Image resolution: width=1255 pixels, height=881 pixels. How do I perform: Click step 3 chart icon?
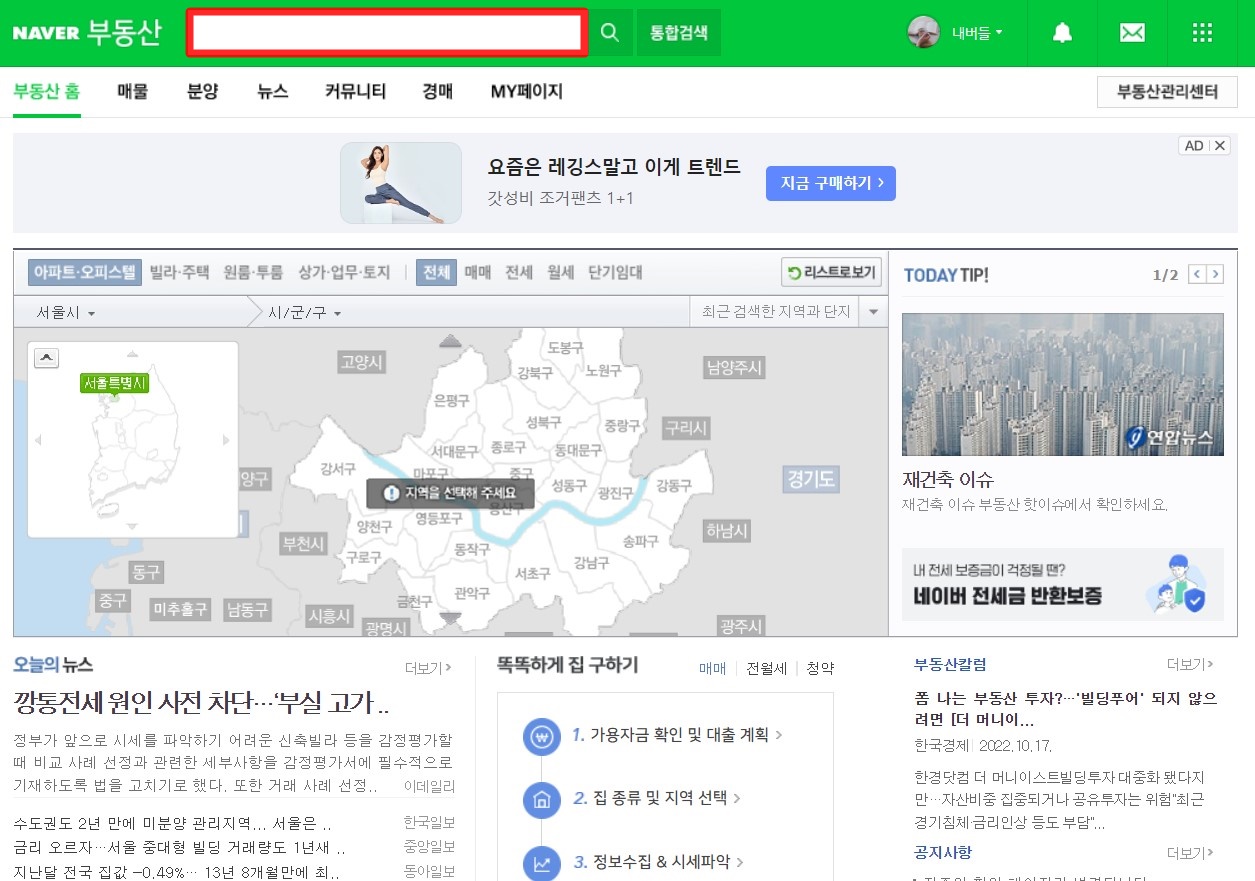point(542,863)
